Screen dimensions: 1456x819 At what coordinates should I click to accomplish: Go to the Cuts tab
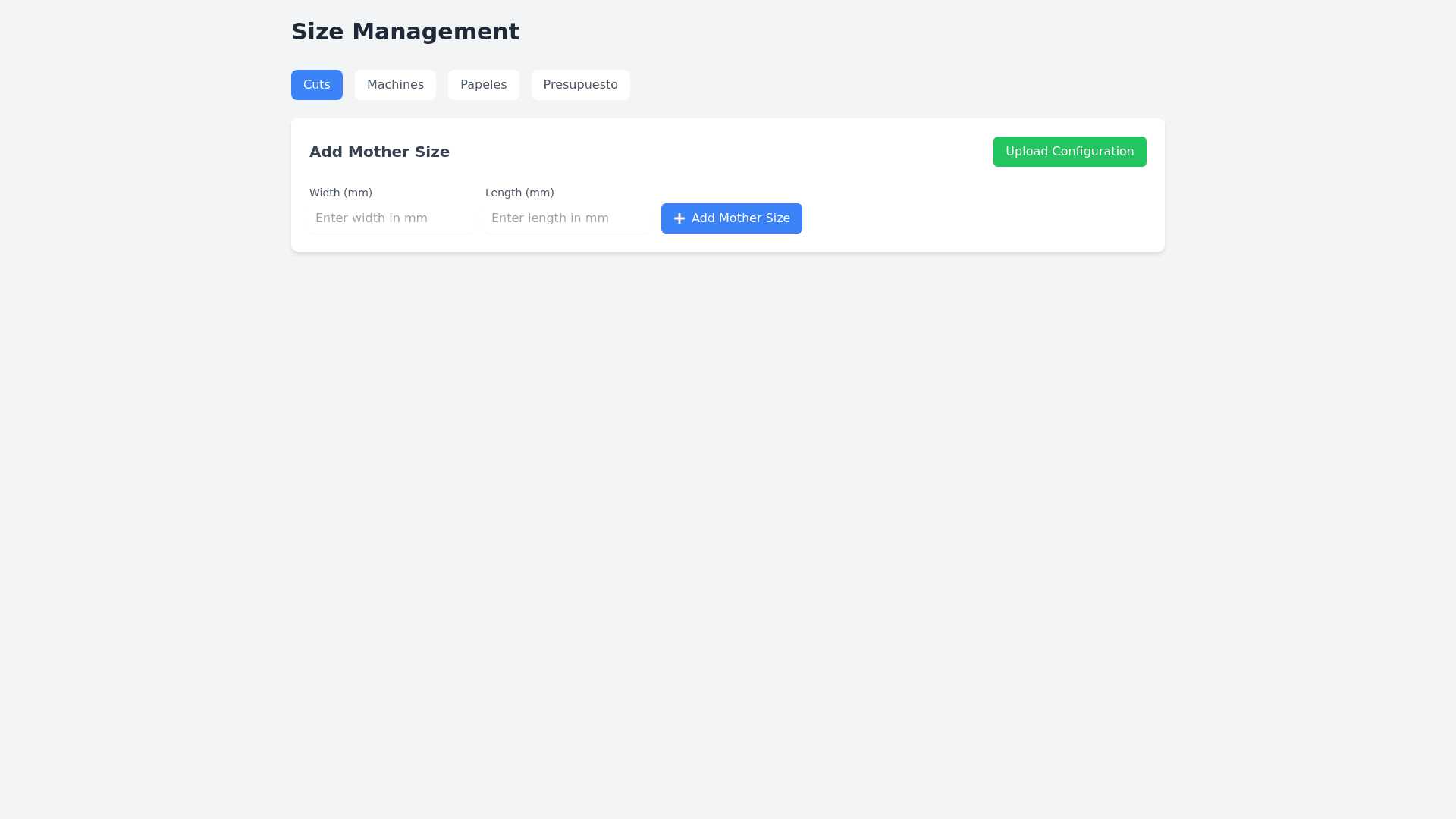pos(316,85)
